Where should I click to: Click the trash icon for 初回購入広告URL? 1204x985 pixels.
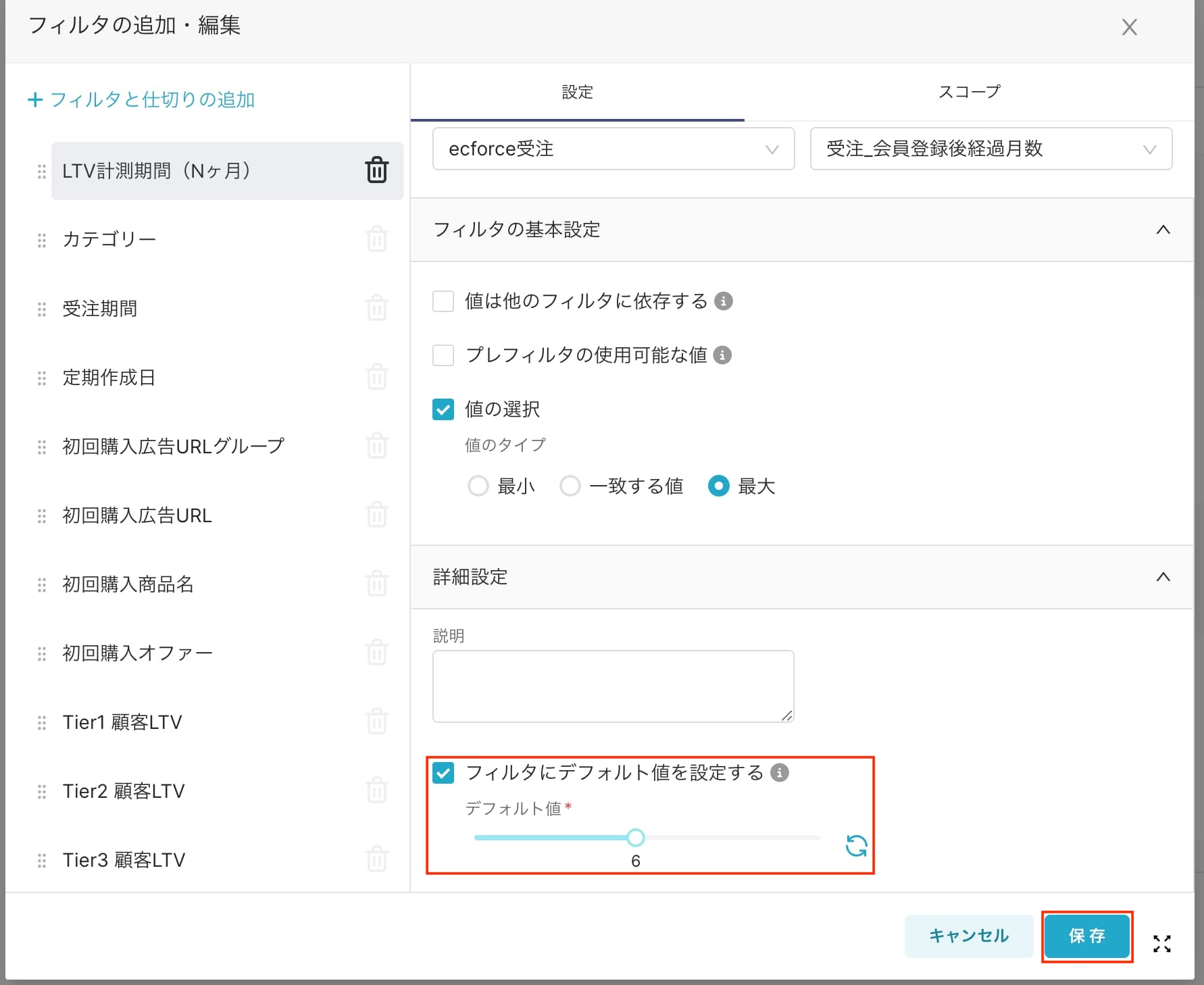(x=377, y=515)
